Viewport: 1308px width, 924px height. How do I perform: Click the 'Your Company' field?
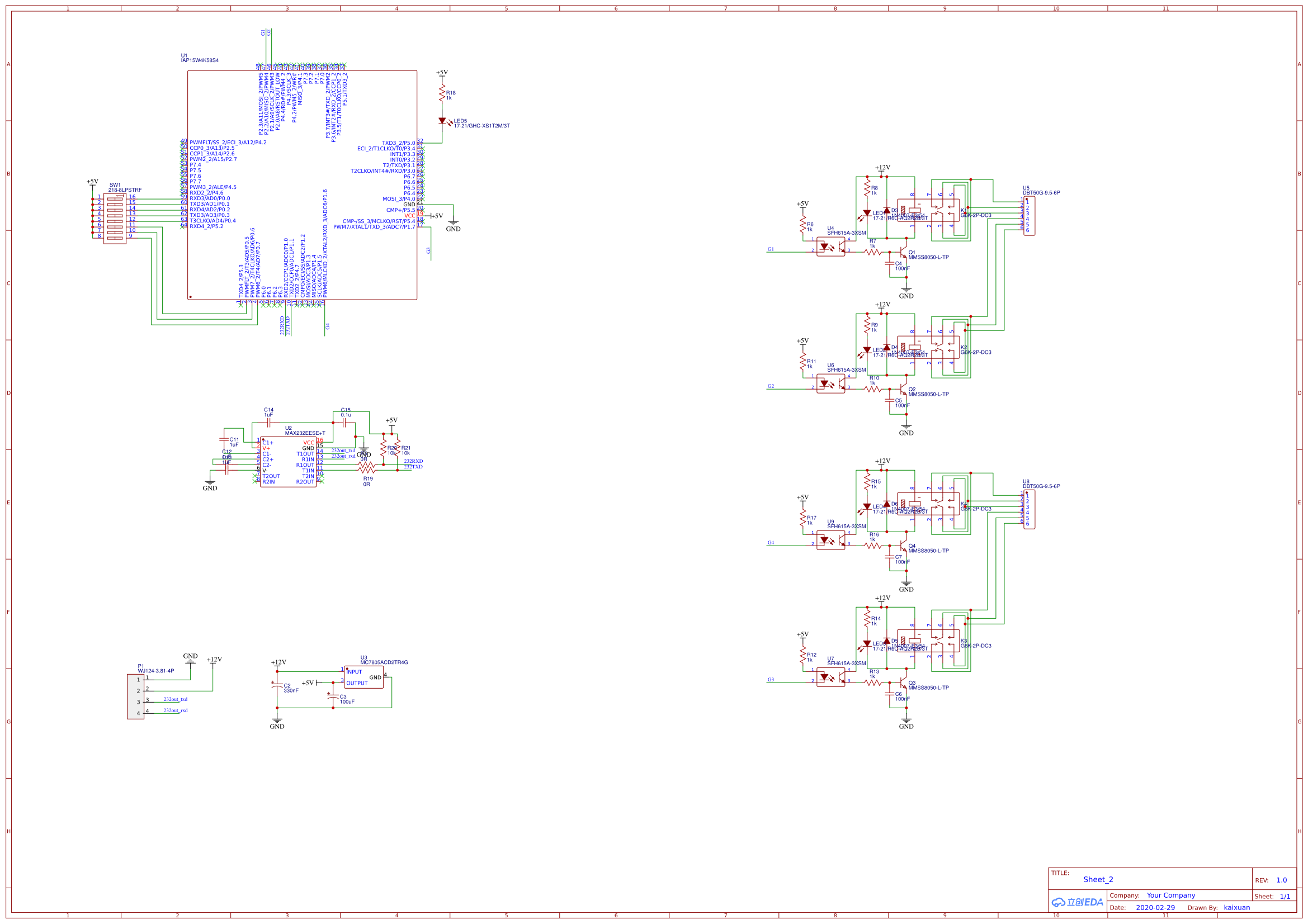[x=1170, y=895]
